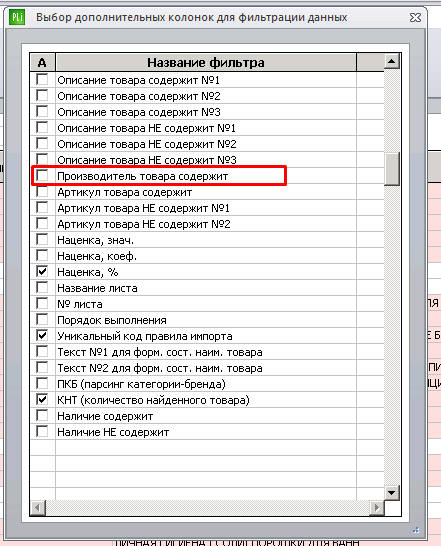Close the filter columns dialog
Screen dimensions: 441x546
coord(415,17)
